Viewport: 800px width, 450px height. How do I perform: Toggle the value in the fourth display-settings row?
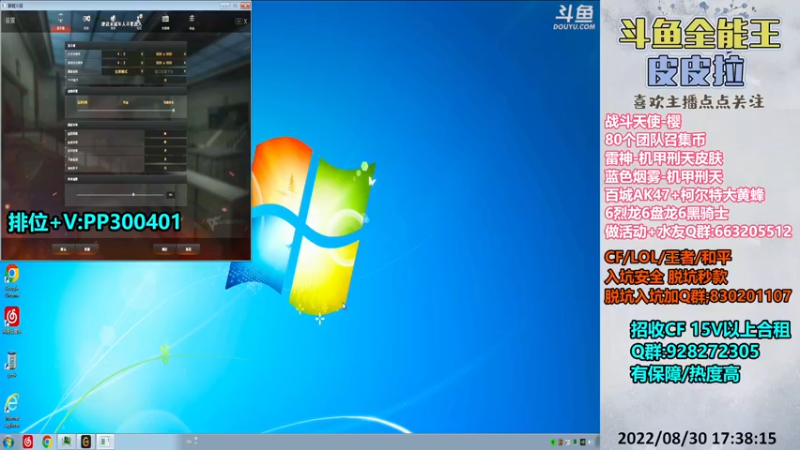point(165,80)
